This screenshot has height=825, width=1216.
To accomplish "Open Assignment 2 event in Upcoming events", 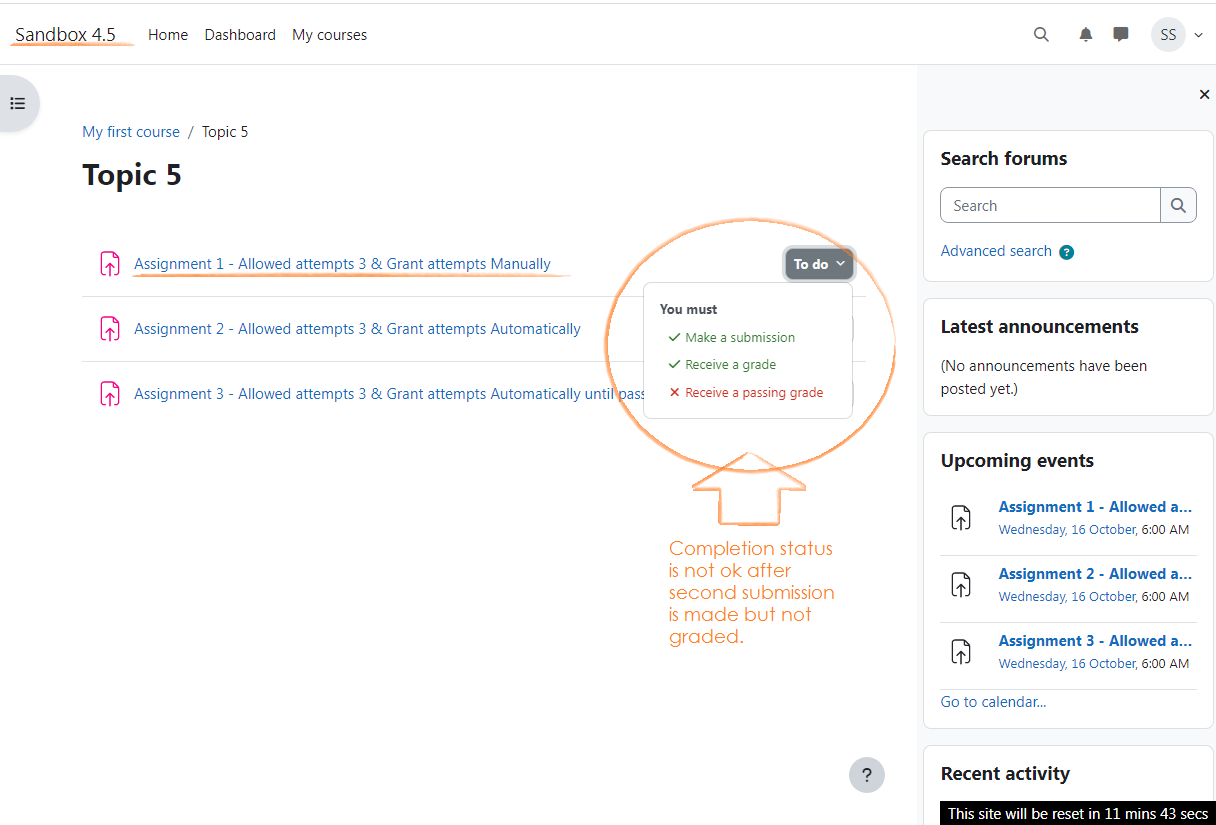I will coord(1095,574).
